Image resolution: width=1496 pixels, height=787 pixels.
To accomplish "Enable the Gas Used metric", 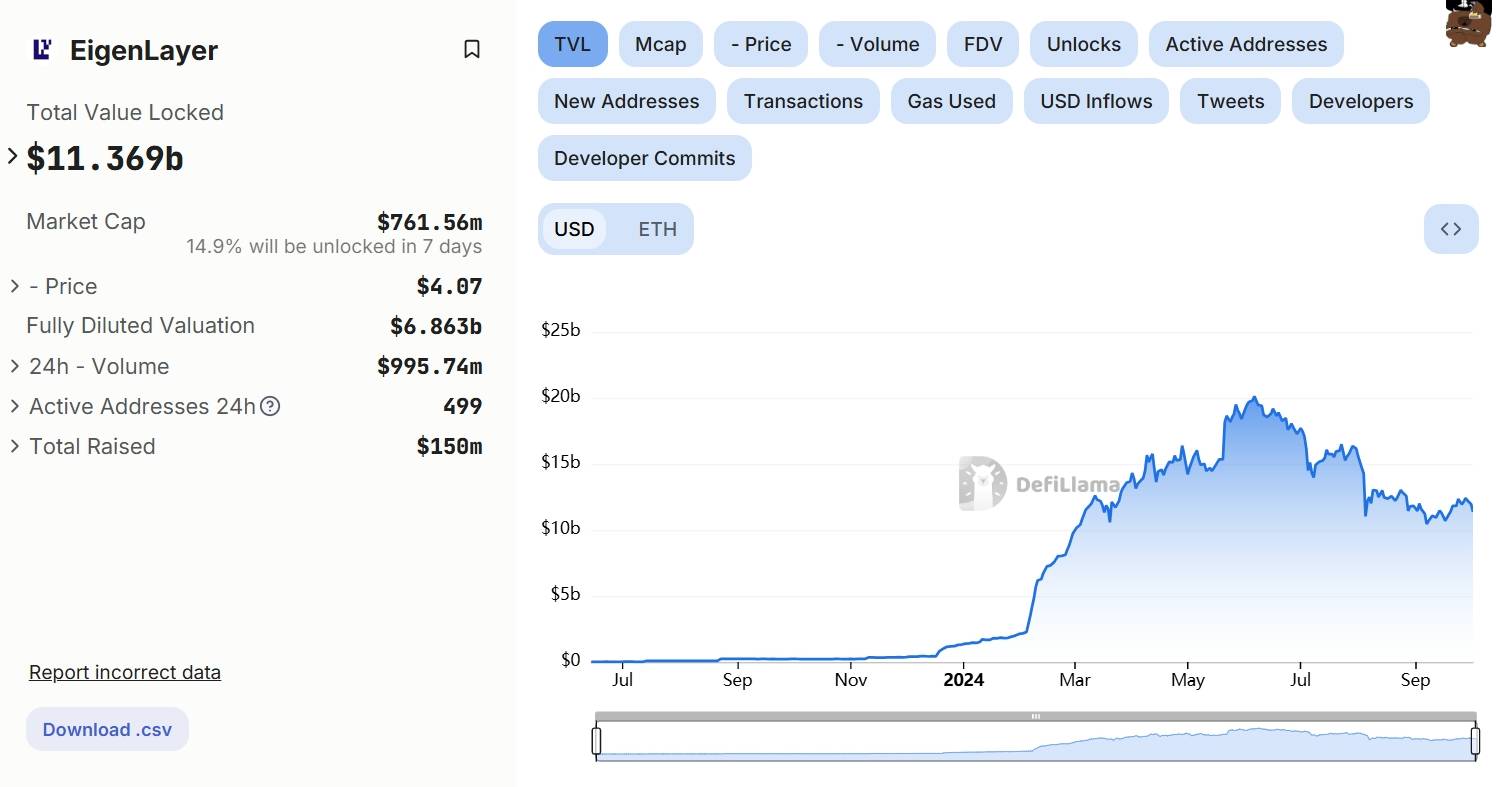I will tap(952, 101).
